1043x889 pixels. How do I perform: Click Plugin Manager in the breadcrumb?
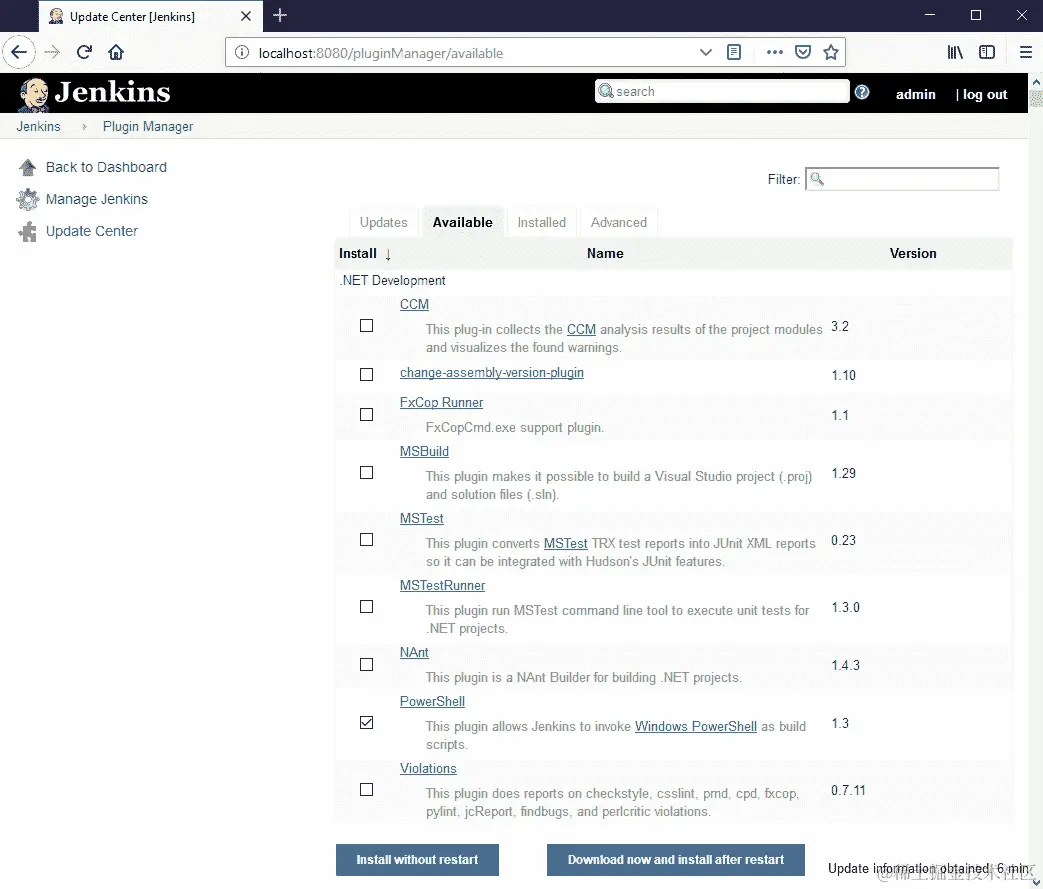coord(148,126)
